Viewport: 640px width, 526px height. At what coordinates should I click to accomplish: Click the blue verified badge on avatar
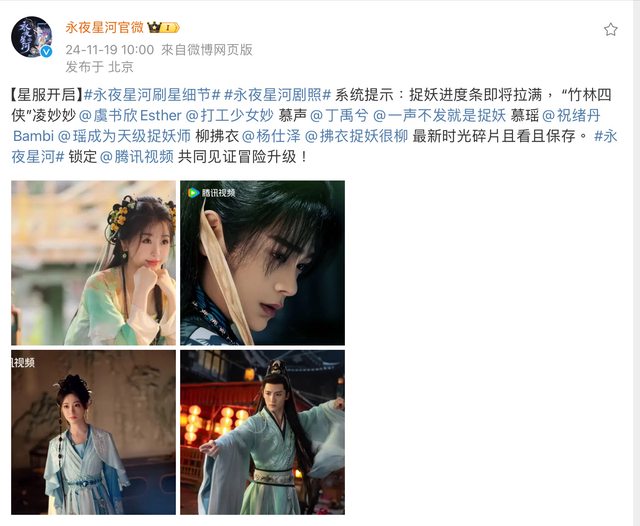point(47,51)
